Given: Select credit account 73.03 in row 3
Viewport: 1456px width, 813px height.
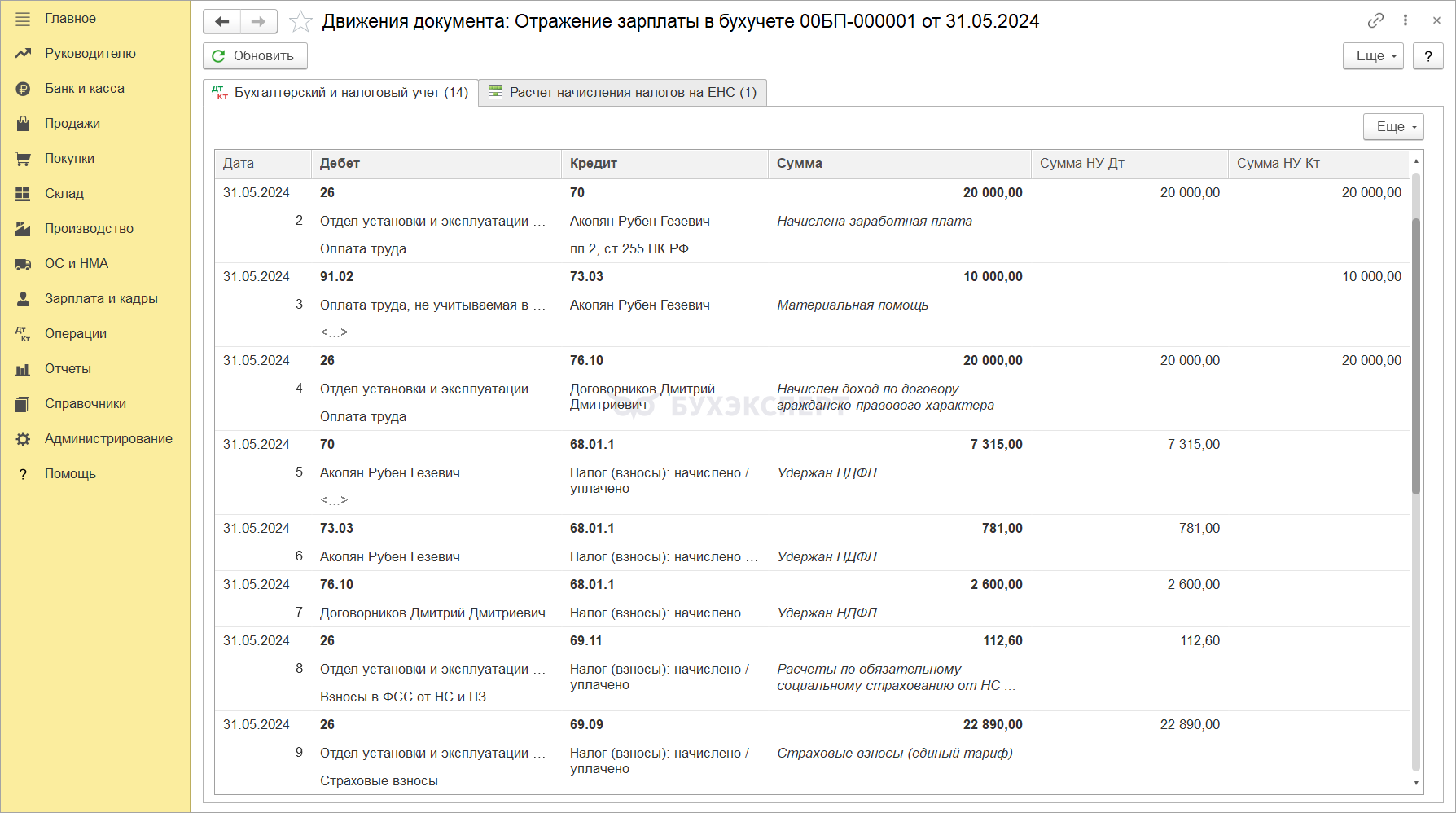Looking at the screenshot, I should [x=586, y=277].
